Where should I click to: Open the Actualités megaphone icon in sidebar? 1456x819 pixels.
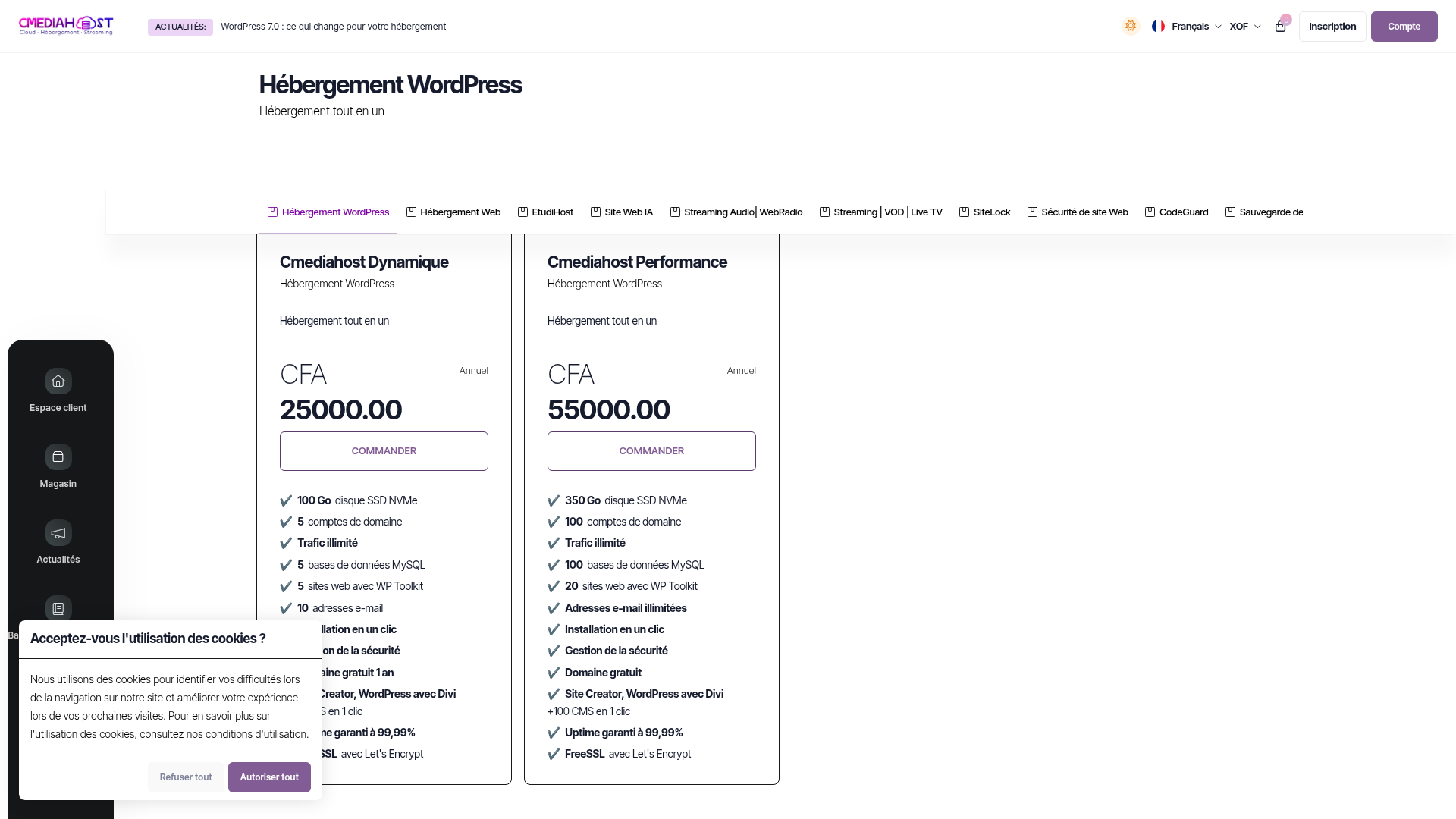pyautogui.click(x=58, y=533)
